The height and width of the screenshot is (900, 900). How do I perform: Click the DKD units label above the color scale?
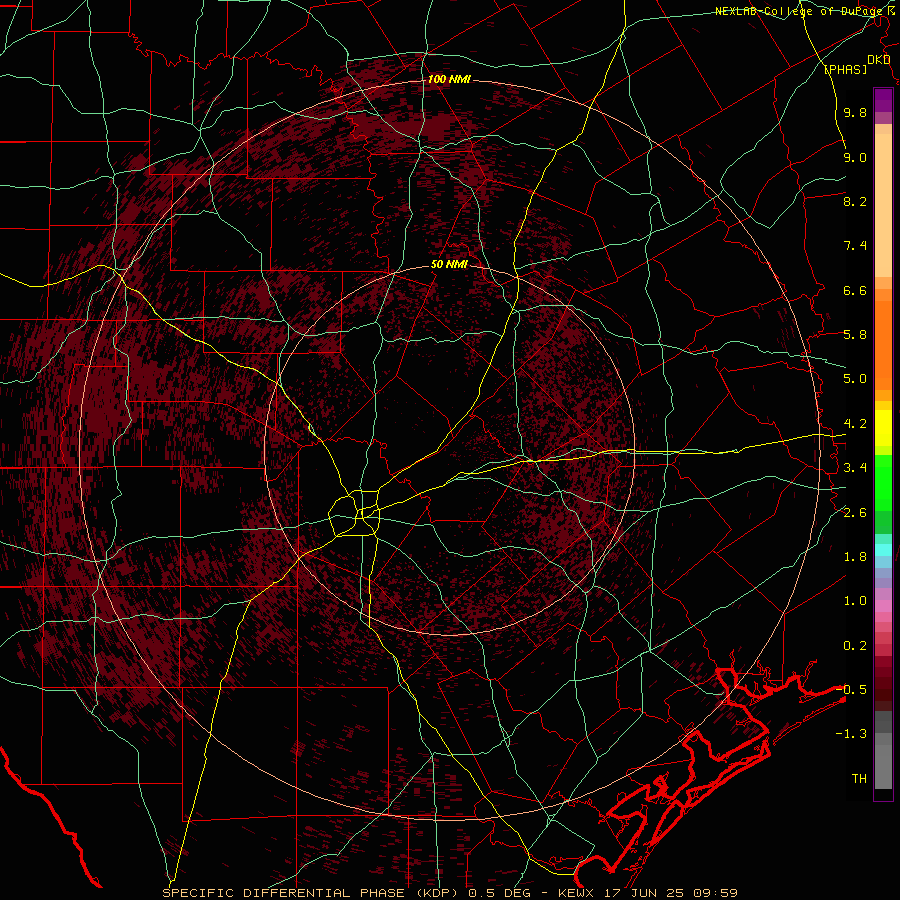click(878, 60)
